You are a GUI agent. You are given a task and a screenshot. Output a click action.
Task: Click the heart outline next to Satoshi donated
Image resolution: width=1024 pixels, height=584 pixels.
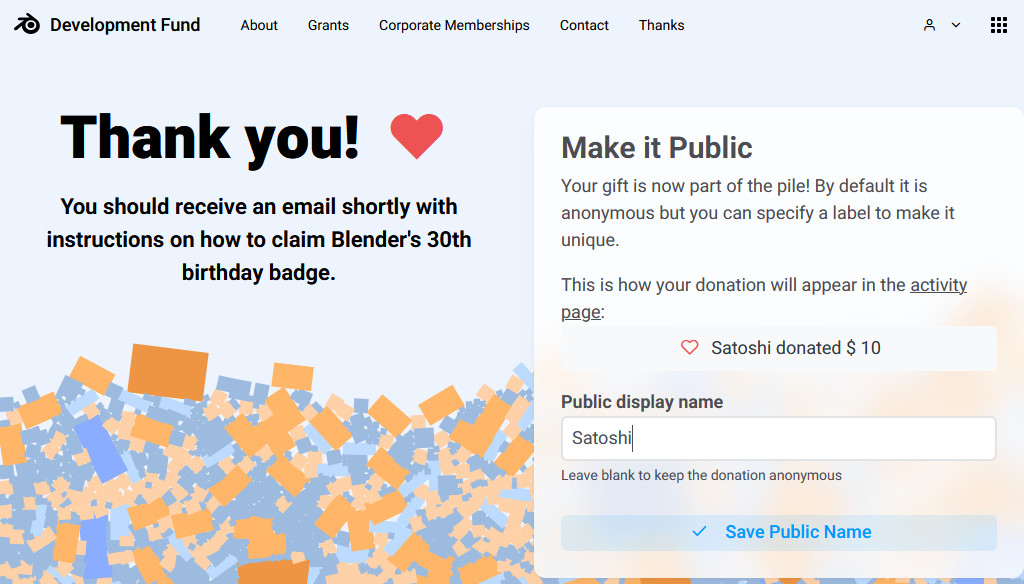tap(690, 348)
